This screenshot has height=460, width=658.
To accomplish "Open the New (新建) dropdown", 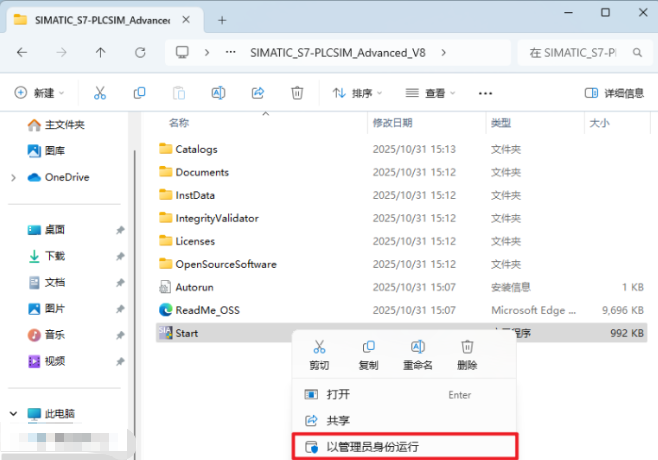I will pos(39,93).
